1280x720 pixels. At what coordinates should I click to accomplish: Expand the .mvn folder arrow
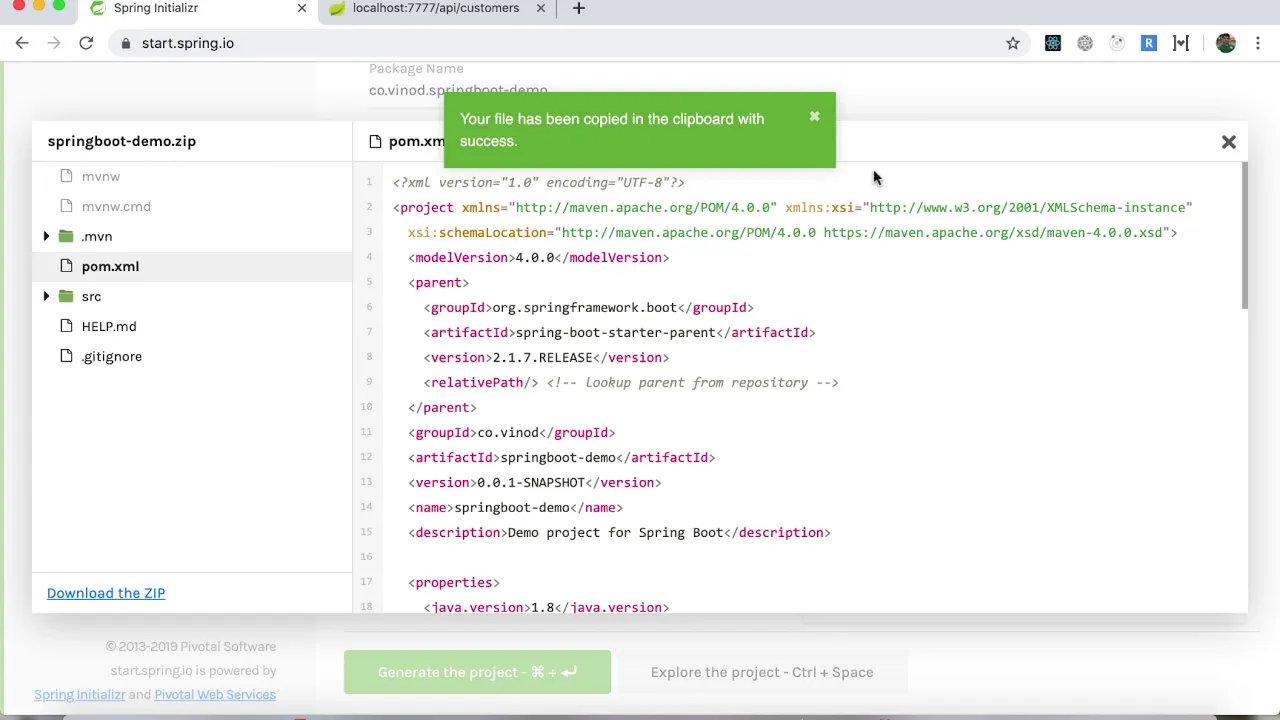tap(46, 236)
